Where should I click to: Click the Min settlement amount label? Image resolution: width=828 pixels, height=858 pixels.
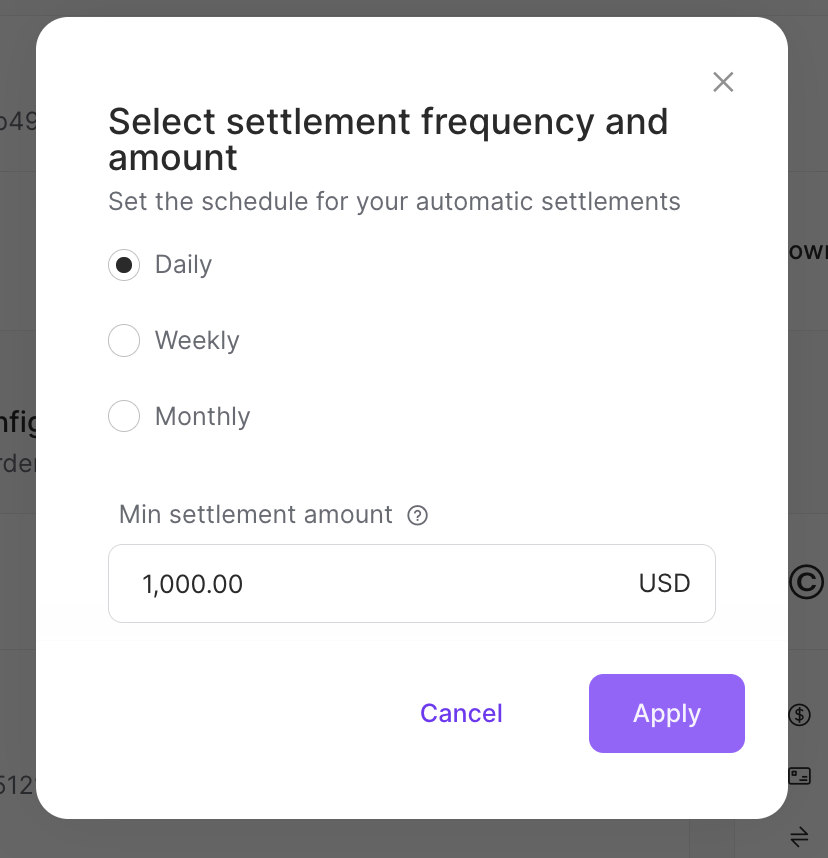(255, 514)
